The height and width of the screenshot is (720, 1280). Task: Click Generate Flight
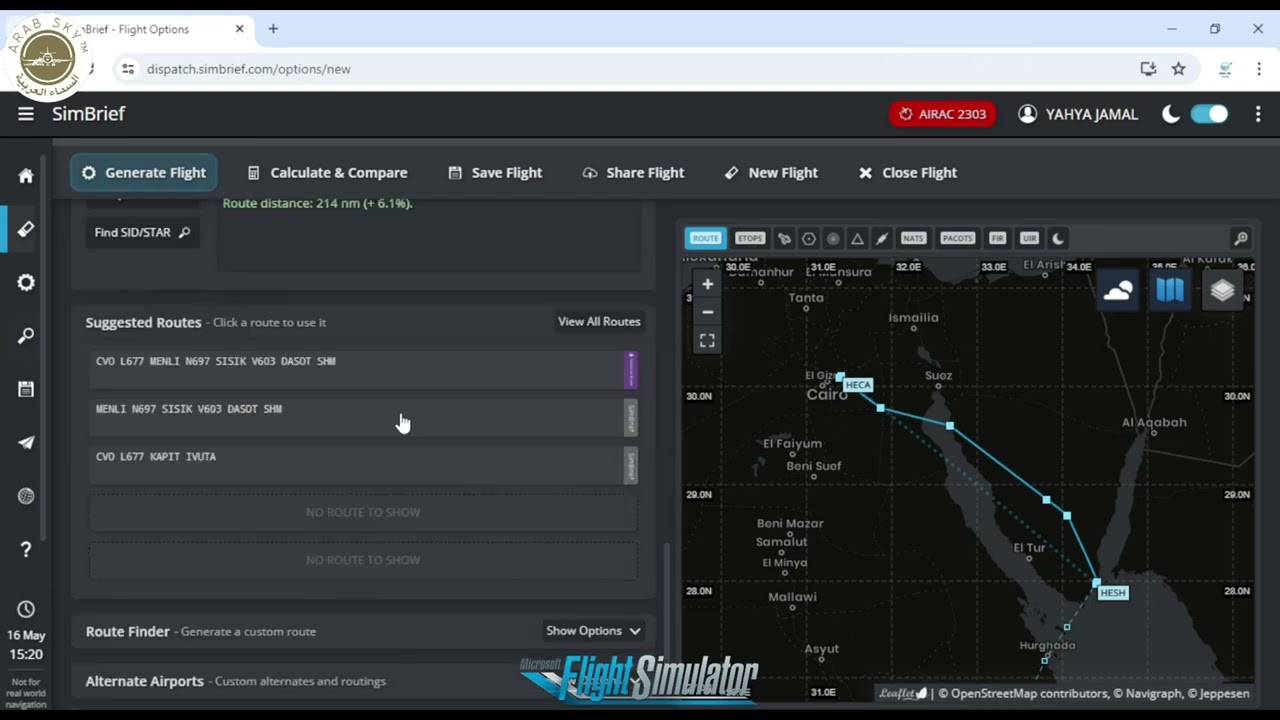pyautogui.click(x=144, y=173)
